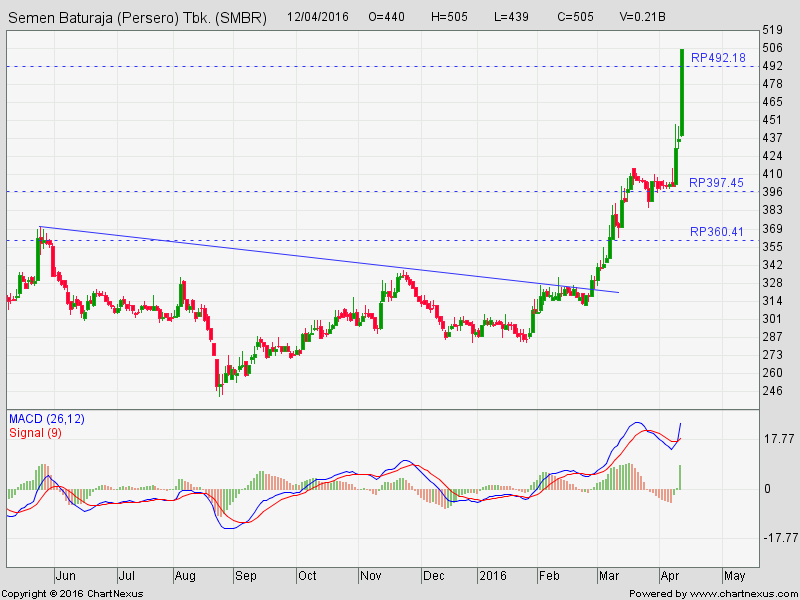Click the 301 price axis label

(772, 319)
